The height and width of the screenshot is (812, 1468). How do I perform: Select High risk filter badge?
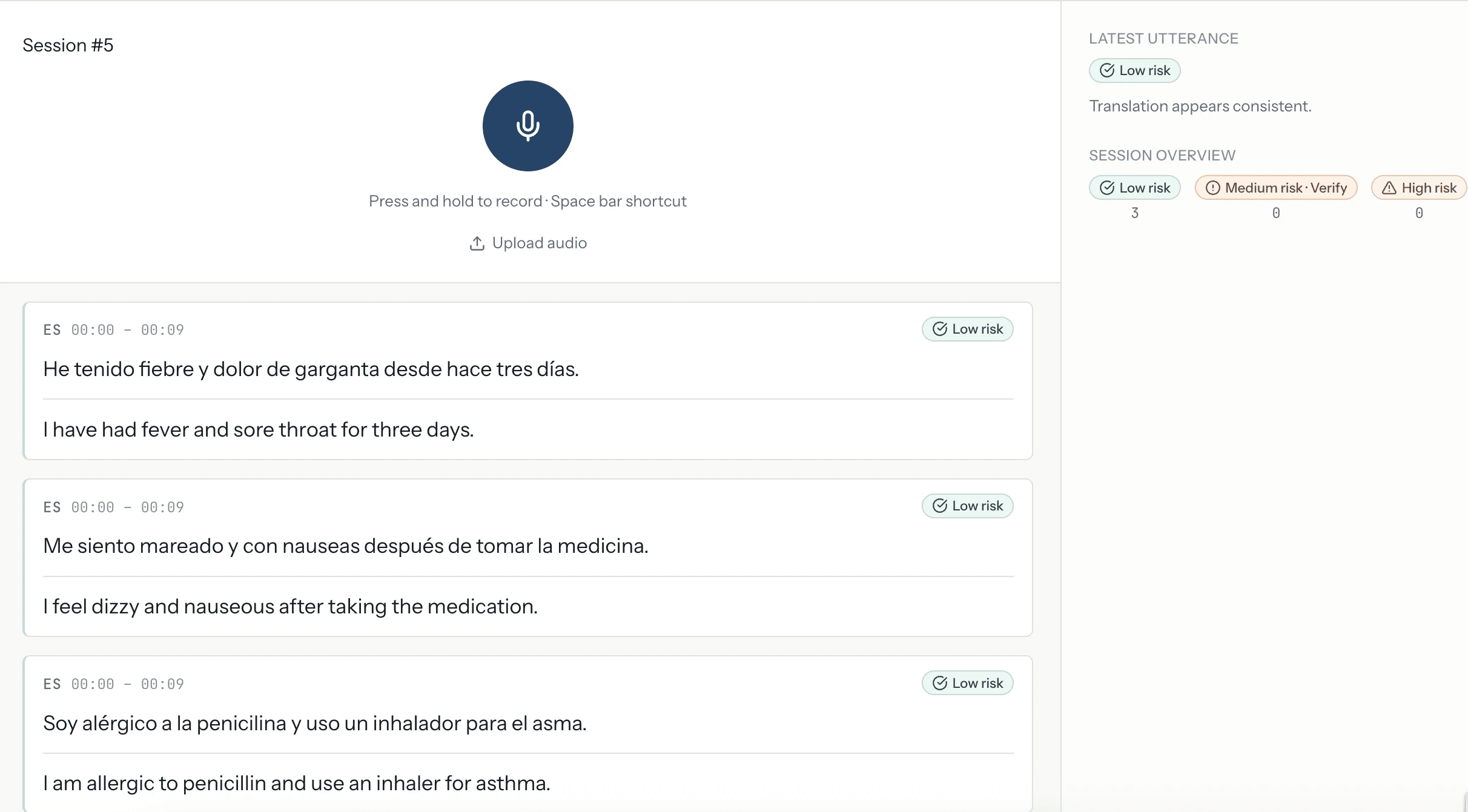pyautogui.click(x=1418, y=188)
